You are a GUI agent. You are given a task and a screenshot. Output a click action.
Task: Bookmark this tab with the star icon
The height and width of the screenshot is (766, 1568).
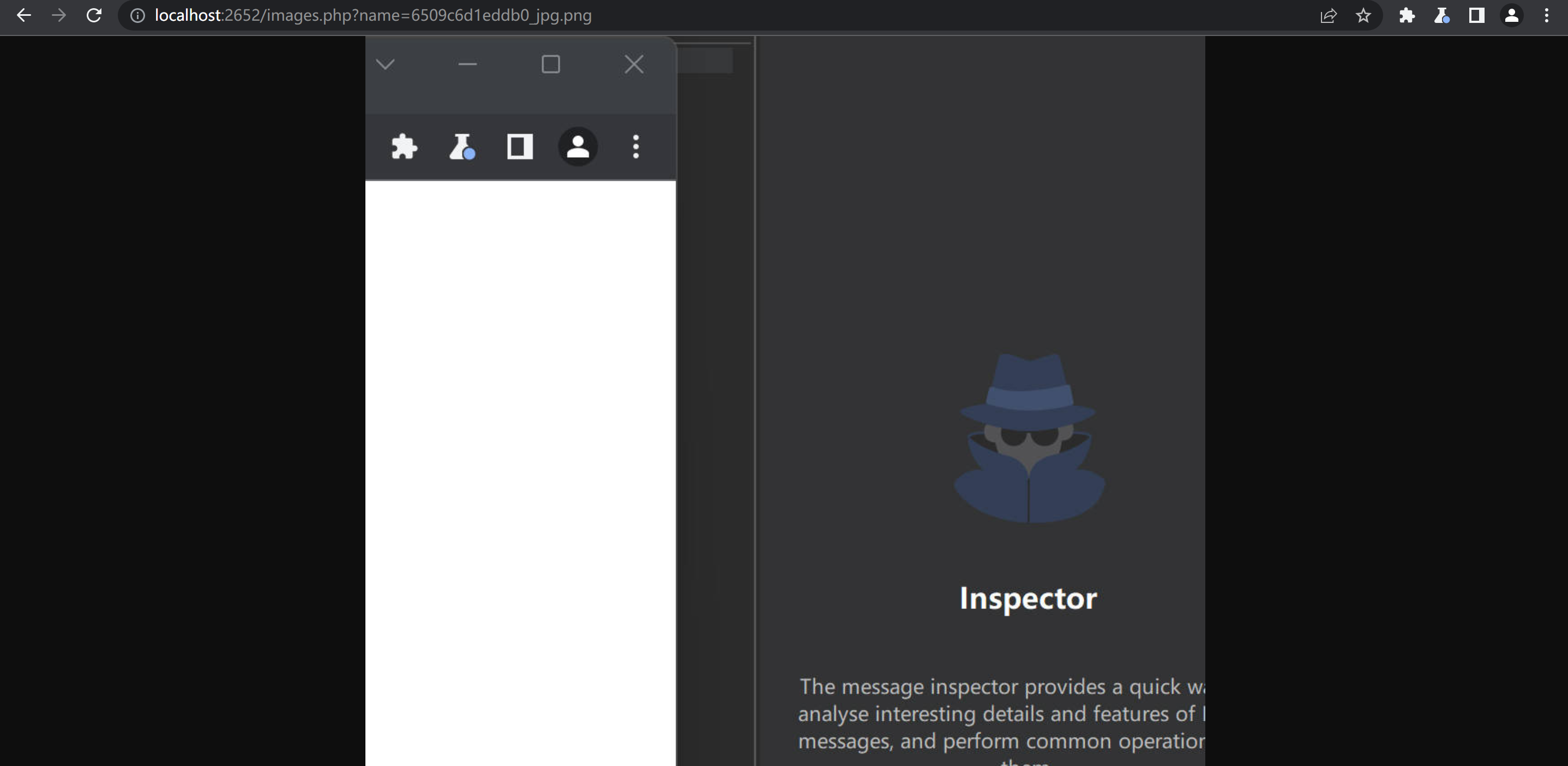pos(1363,15)
